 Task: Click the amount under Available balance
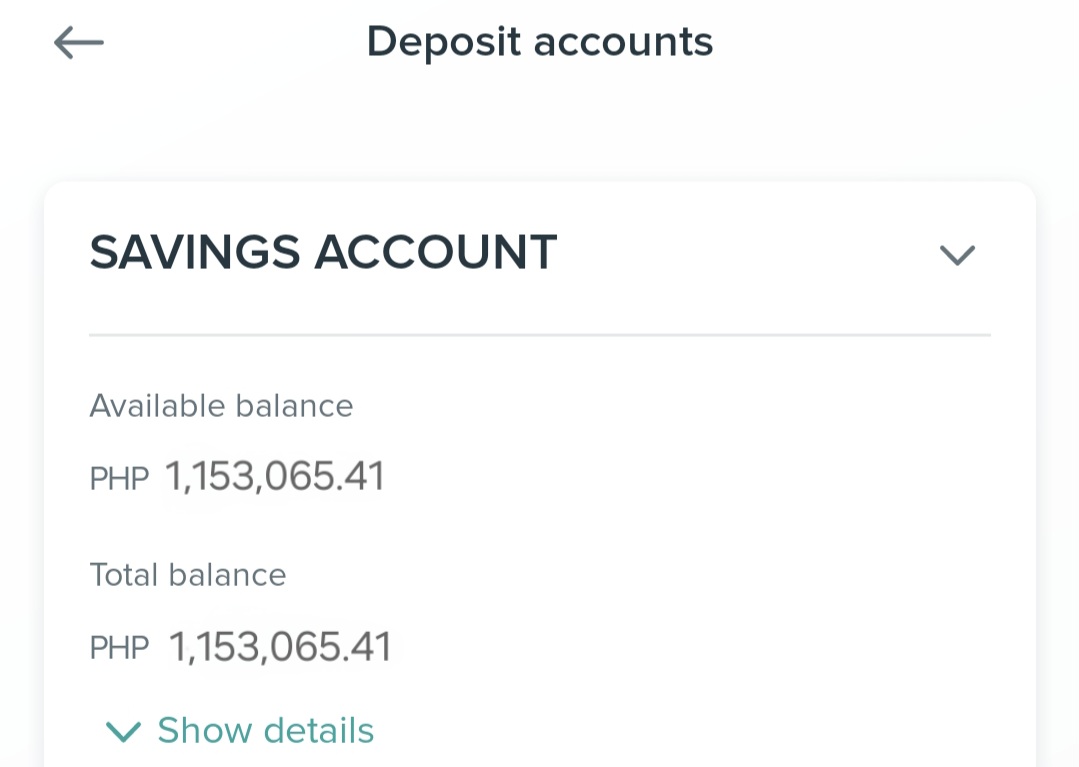(275, 477)
